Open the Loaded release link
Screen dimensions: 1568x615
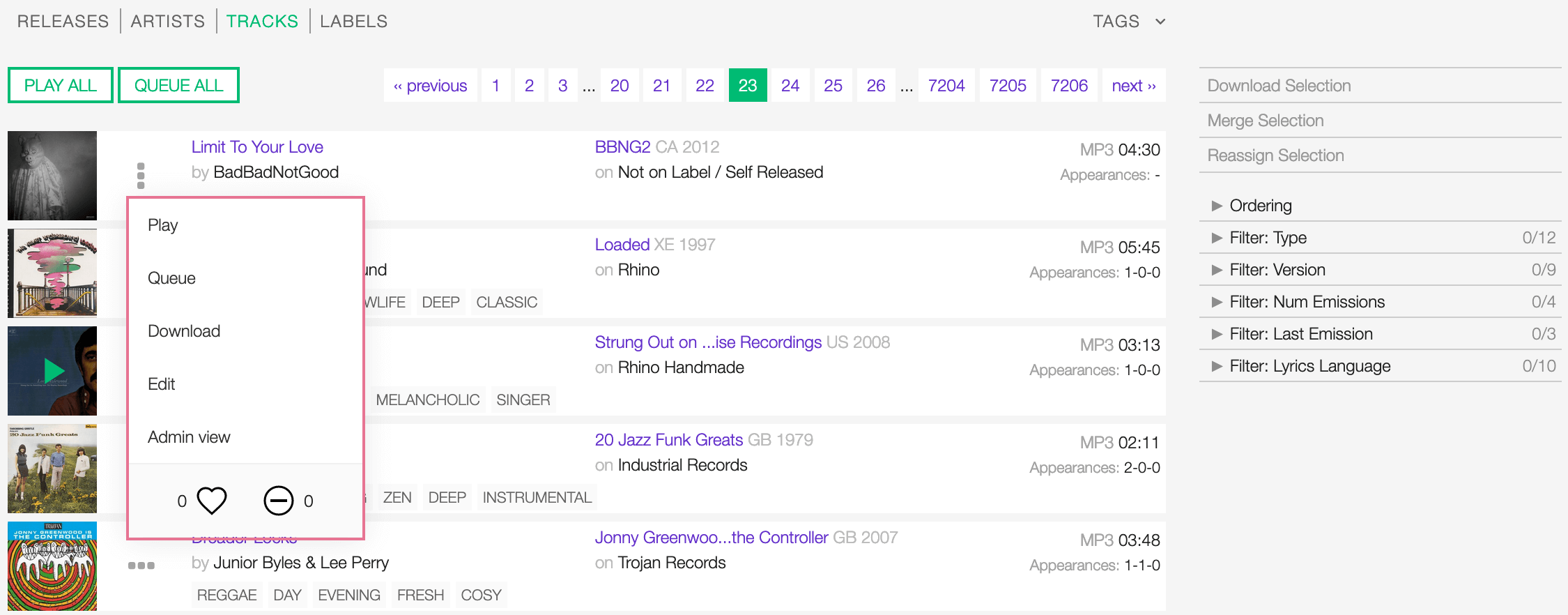click(x=622, y=245)
